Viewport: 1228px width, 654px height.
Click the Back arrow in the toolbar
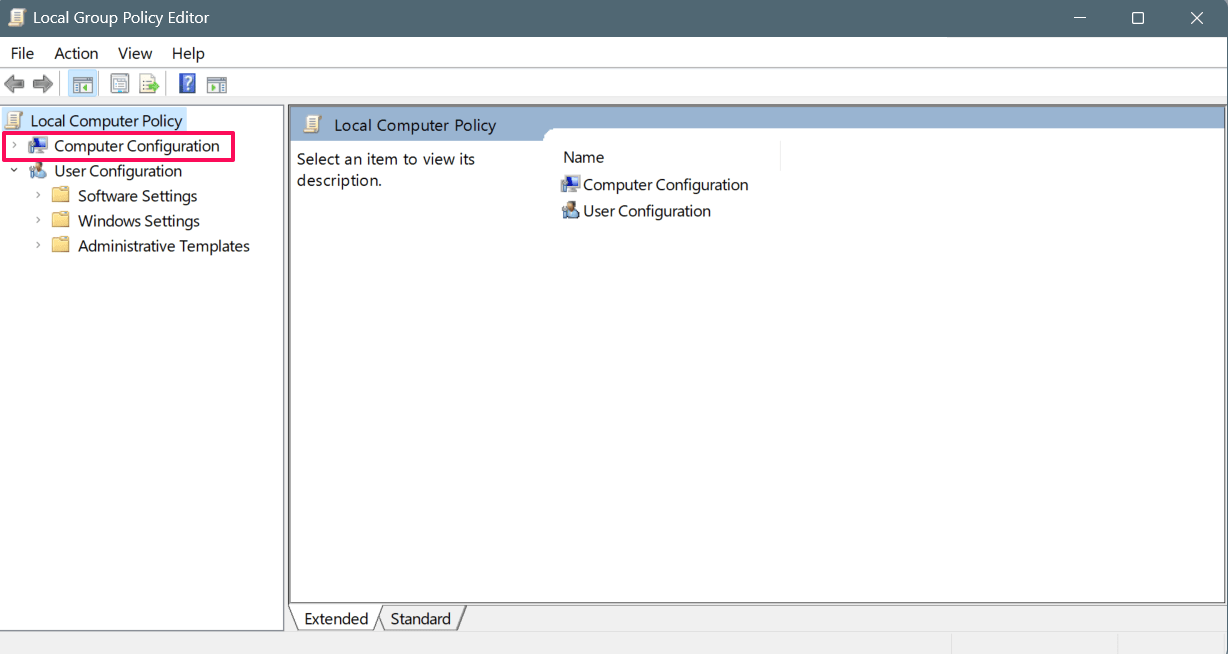pos(14,84)
